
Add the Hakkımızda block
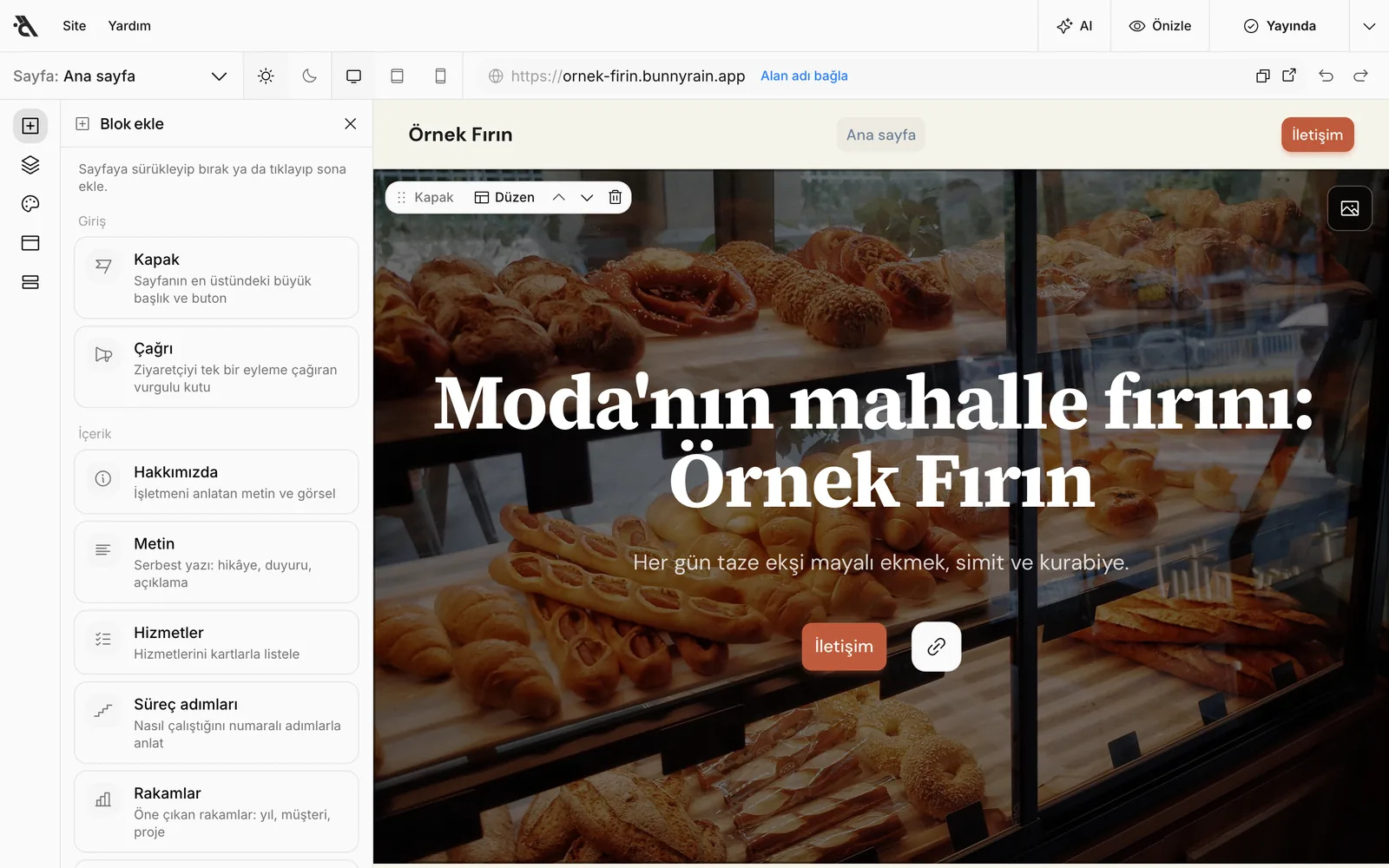coord(216,482)
